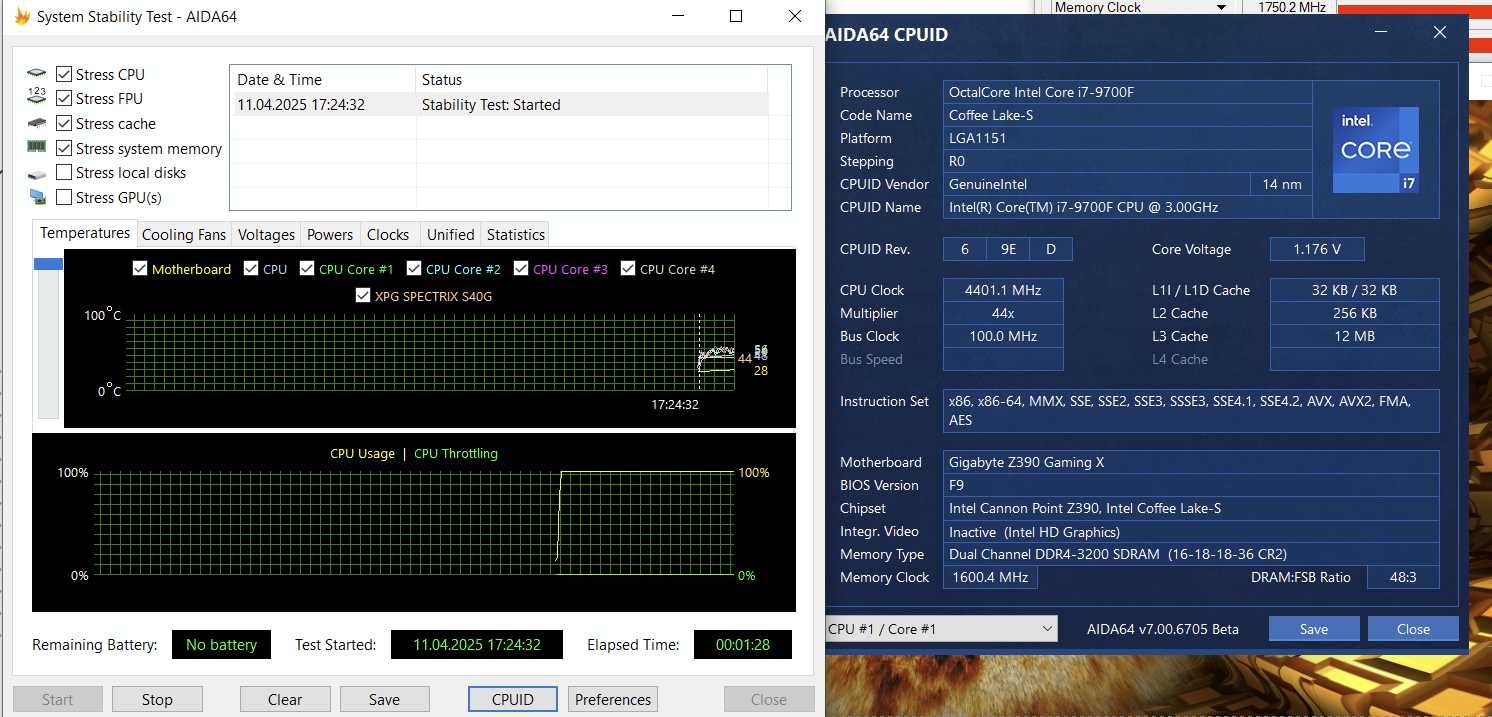1492x717 pixels.
Task: Click the disk drive icon beside Stress local disks
Action: tap(37, 174)
